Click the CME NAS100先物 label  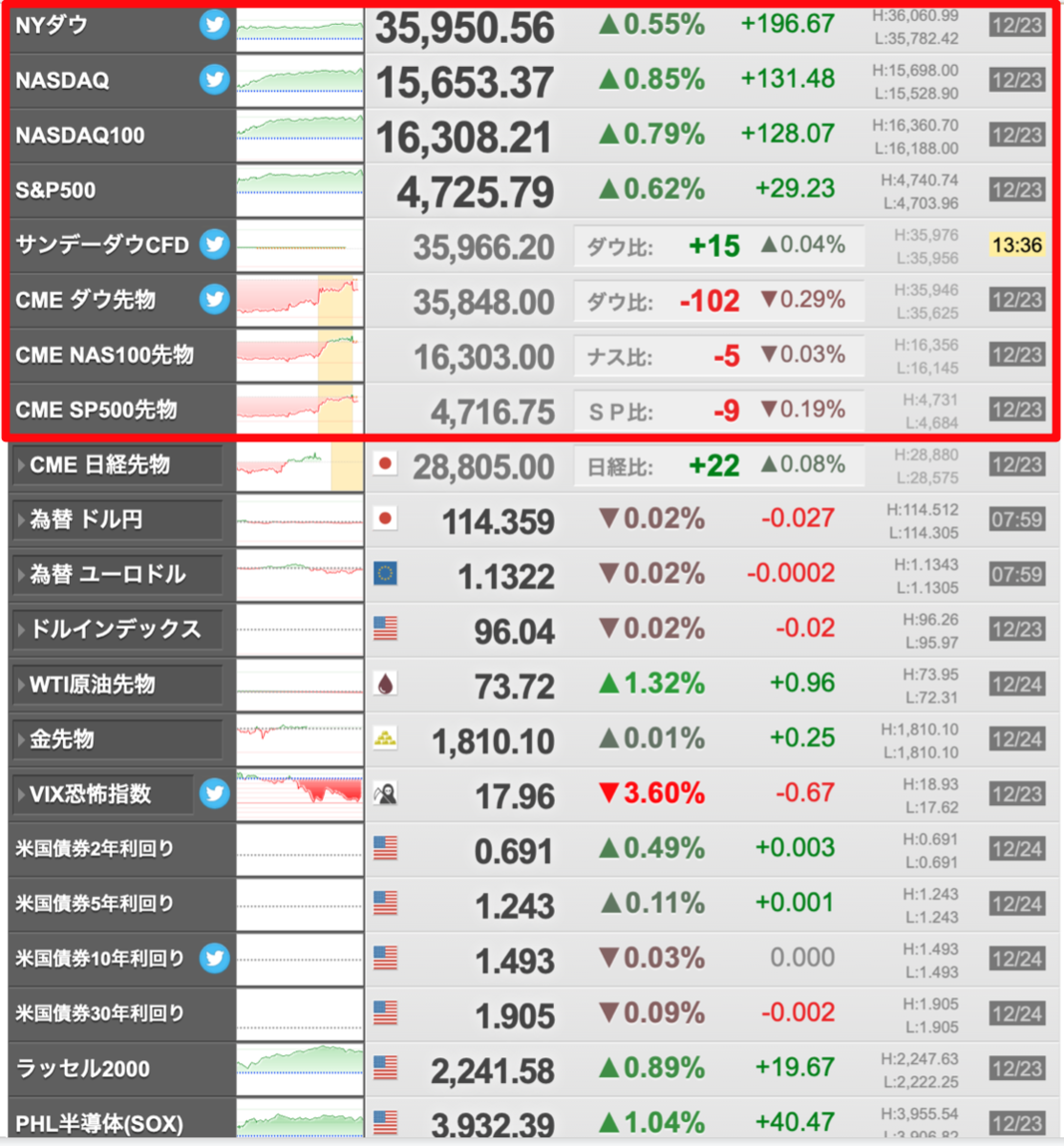(105, 354)
